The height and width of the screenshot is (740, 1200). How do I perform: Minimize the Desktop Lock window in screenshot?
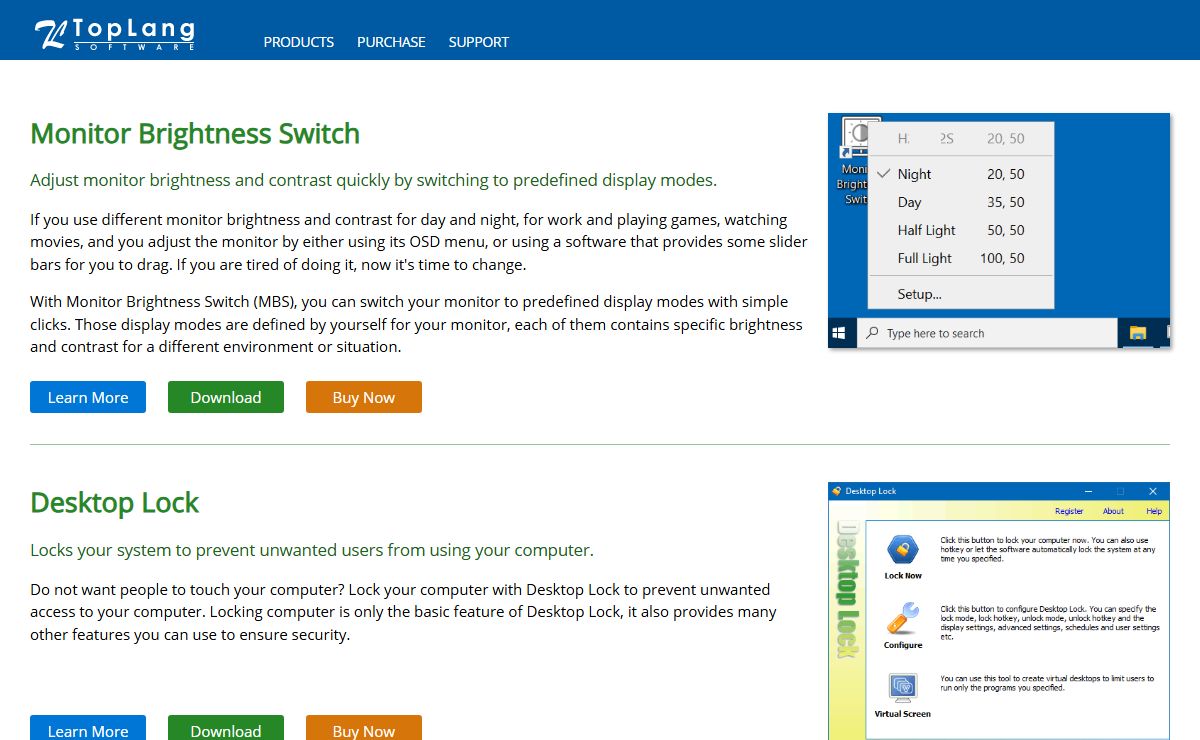[1088, 491]
